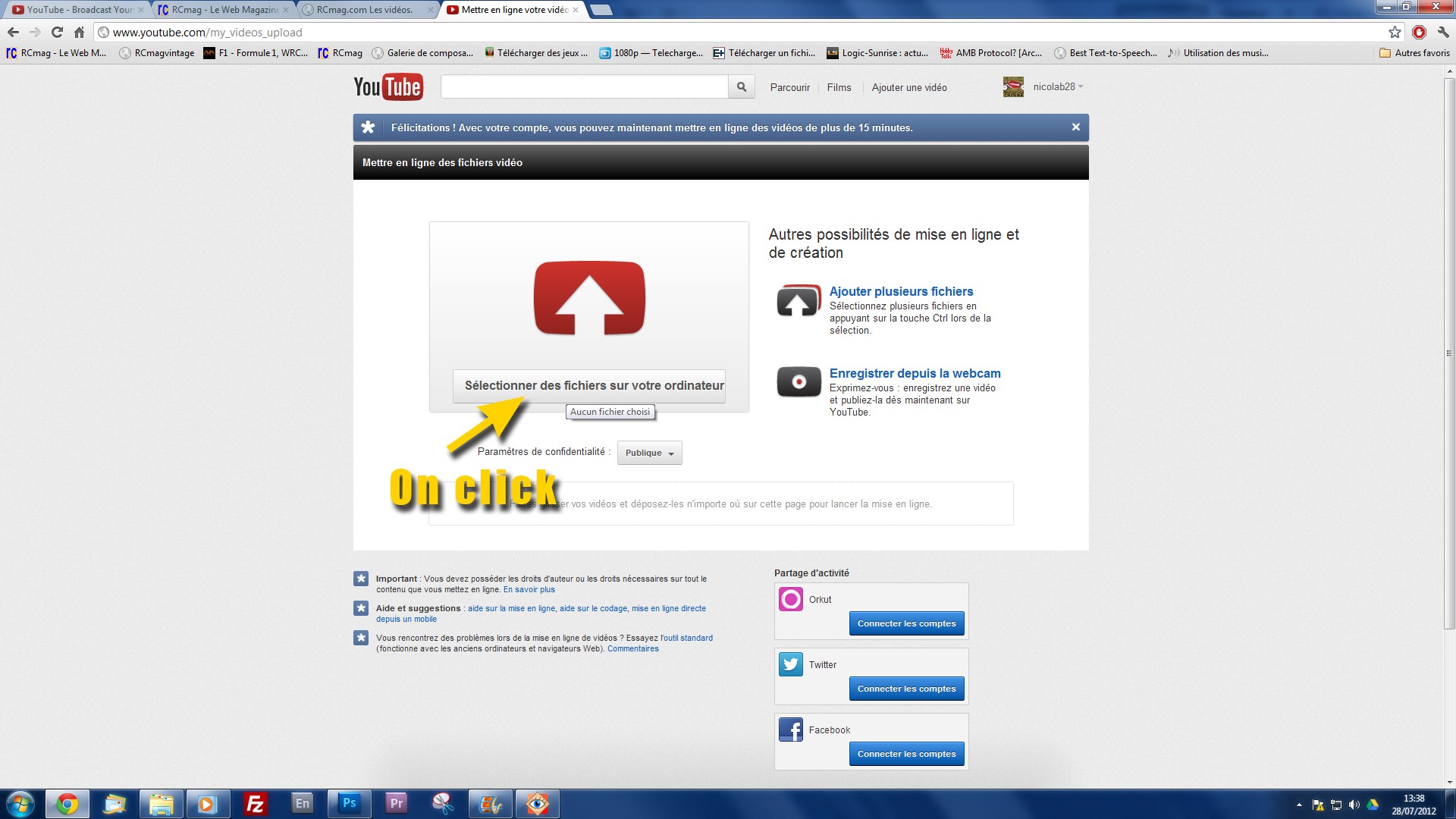
Task: Click the Twitter bird icon
Action: point(791,664)
